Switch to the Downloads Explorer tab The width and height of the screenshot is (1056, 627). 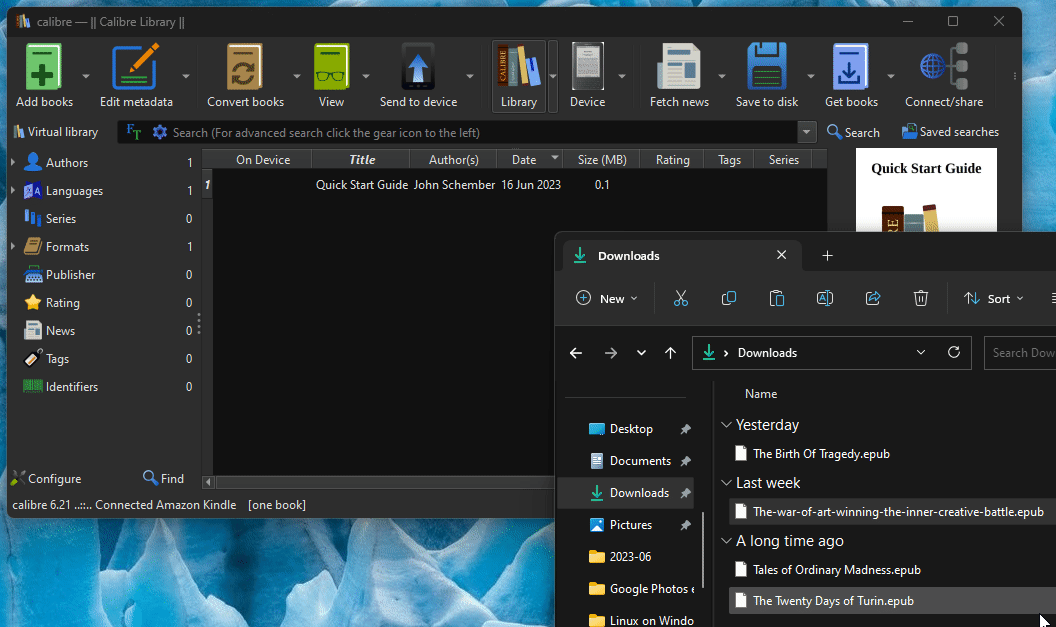pyautogui.click(x=628, y=256)
